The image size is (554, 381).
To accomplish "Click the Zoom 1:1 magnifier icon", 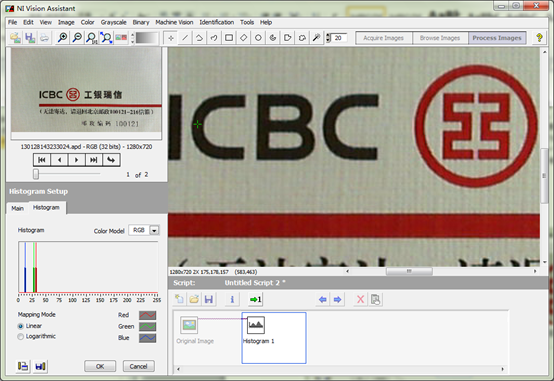I will [92, 37].
